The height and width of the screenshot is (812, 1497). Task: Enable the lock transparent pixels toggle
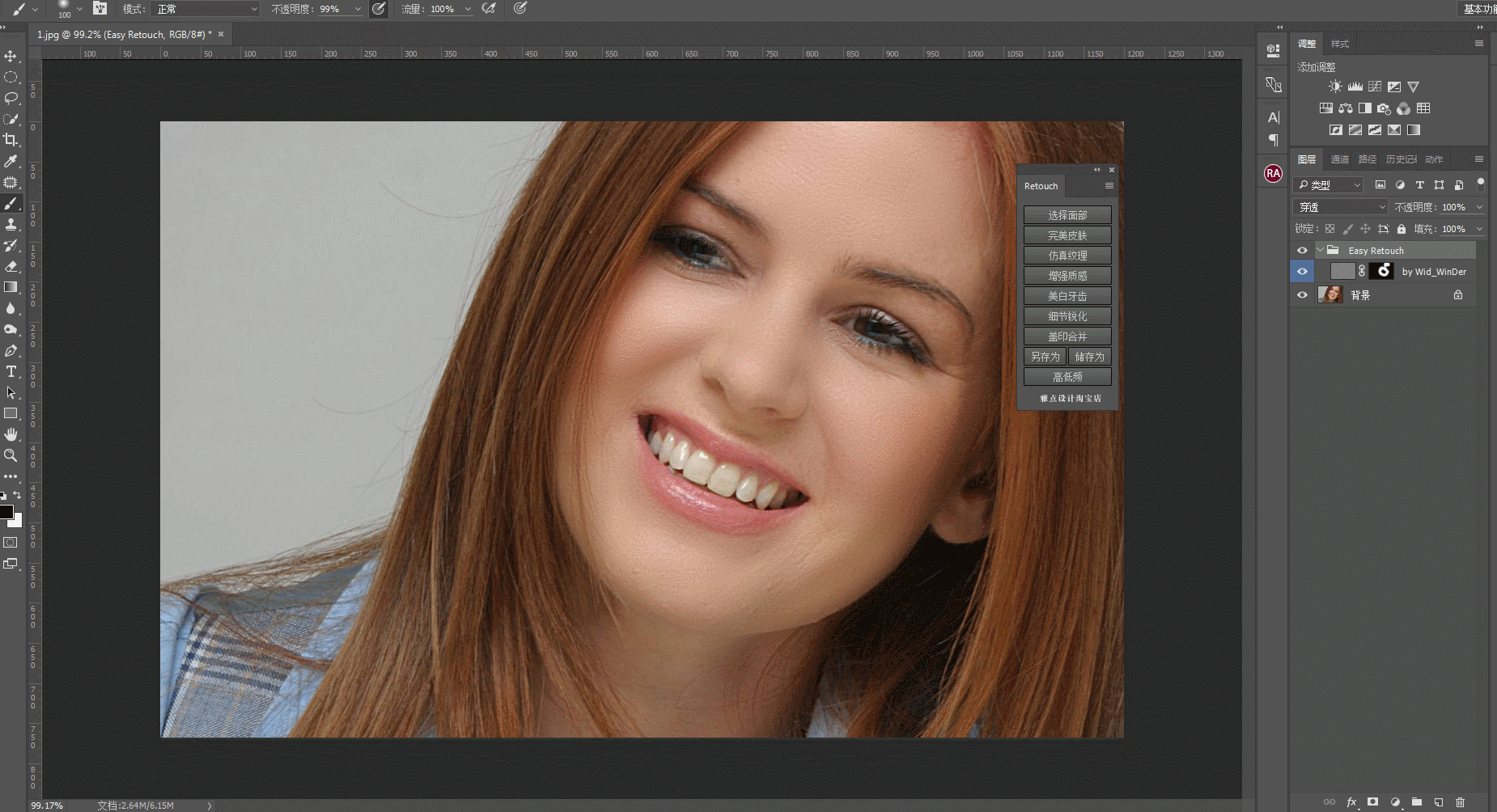1331,229
